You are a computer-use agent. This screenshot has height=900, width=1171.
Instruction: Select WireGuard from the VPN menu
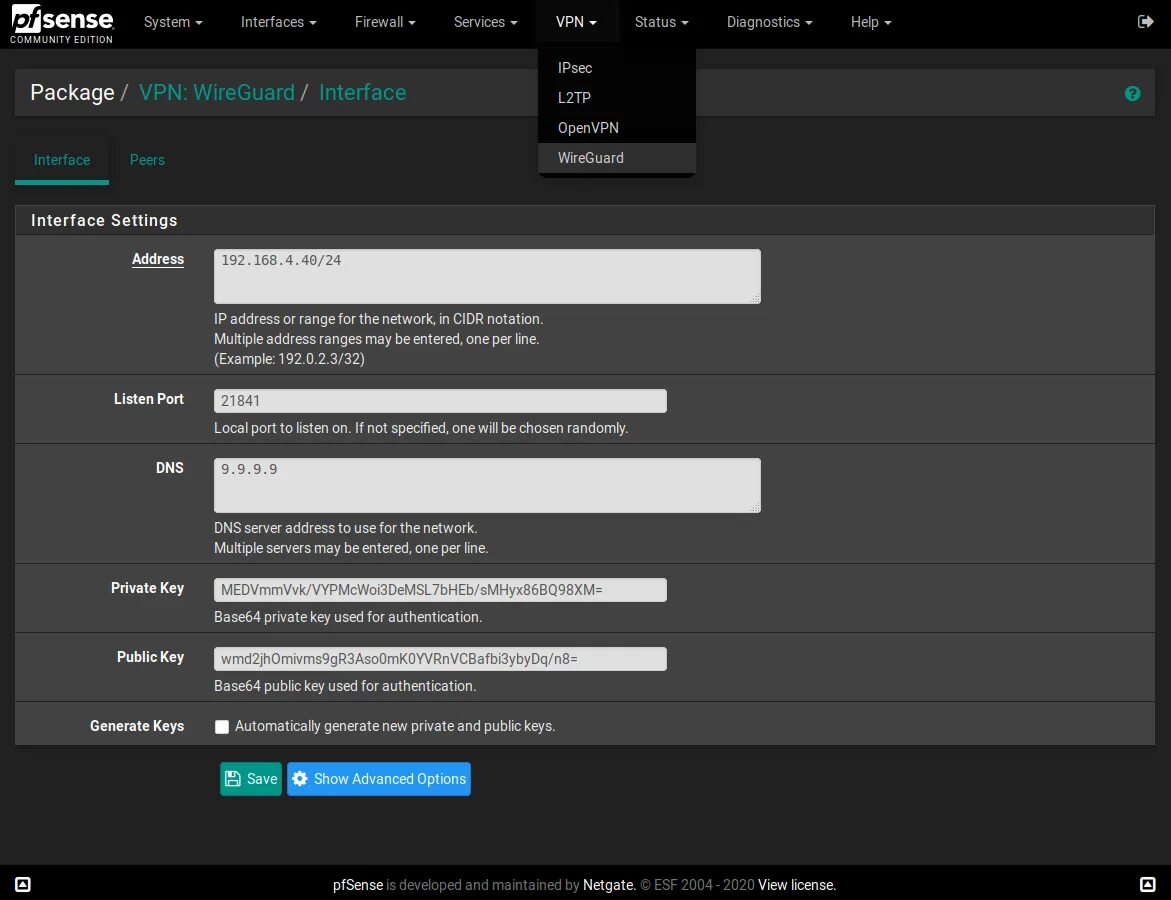point(617,158)
